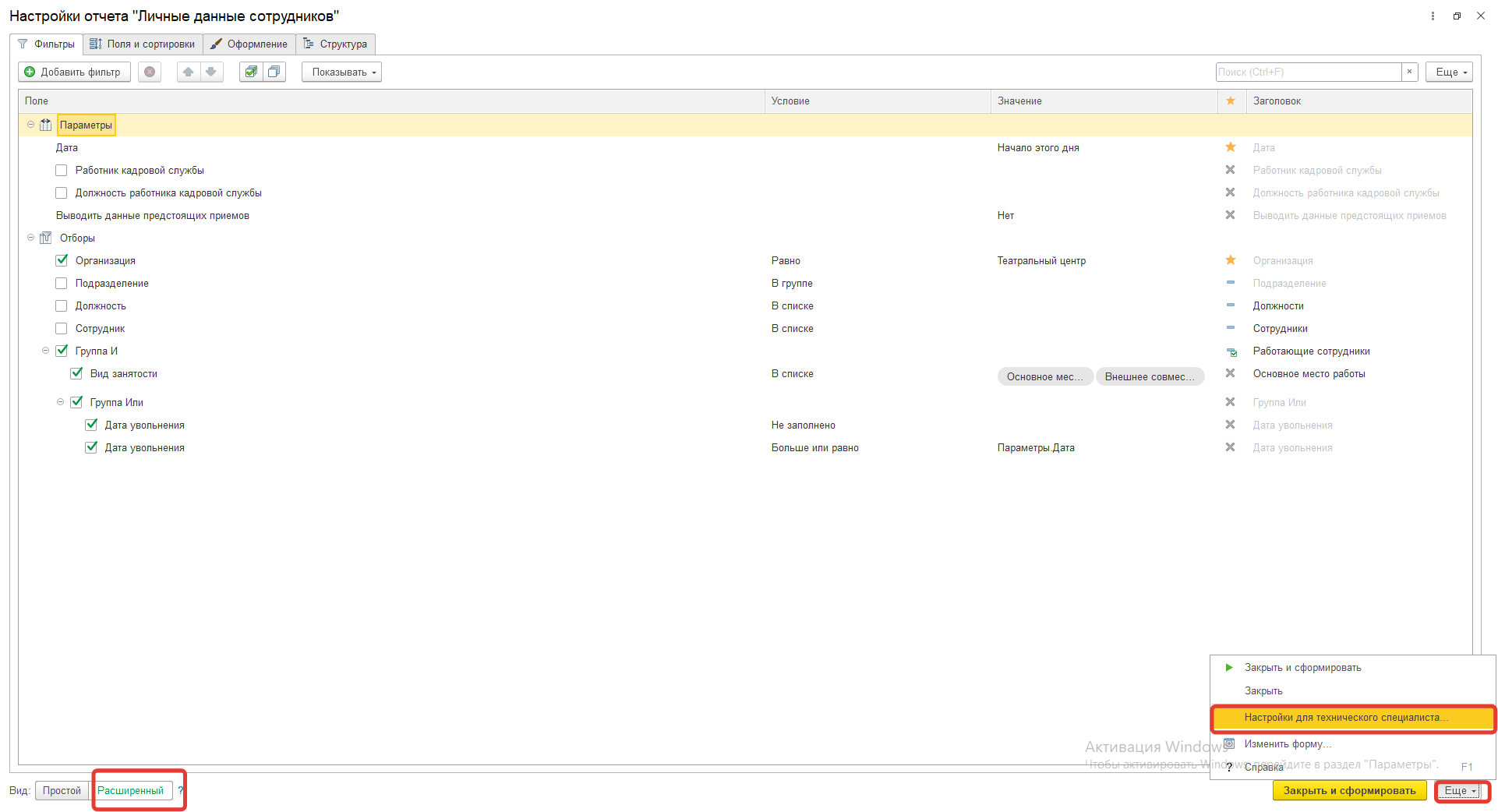
Task: Click the Добавить фильтр button
Action: coord(74,72)
